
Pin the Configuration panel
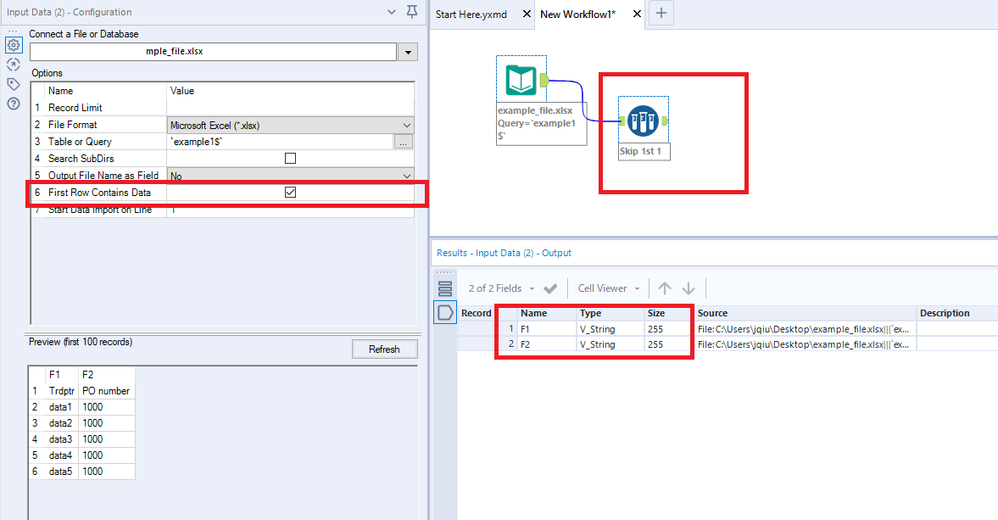point(412,12)
